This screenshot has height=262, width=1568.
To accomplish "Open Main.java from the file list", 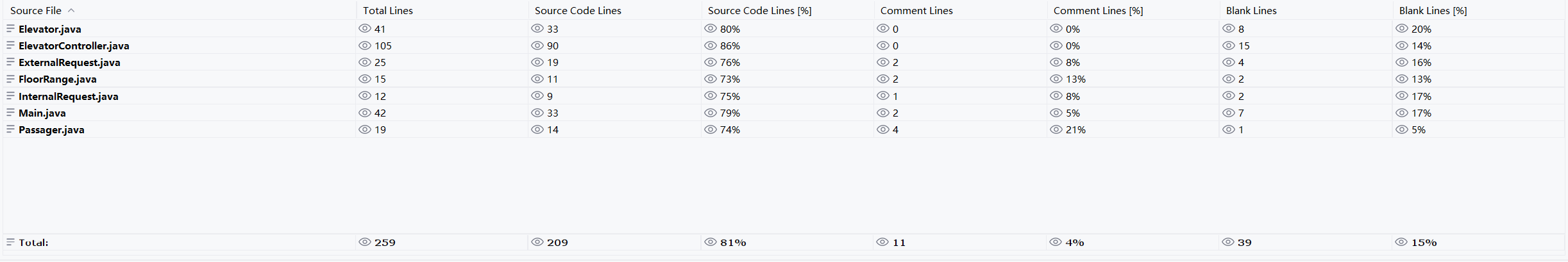I will click(42, 113).
